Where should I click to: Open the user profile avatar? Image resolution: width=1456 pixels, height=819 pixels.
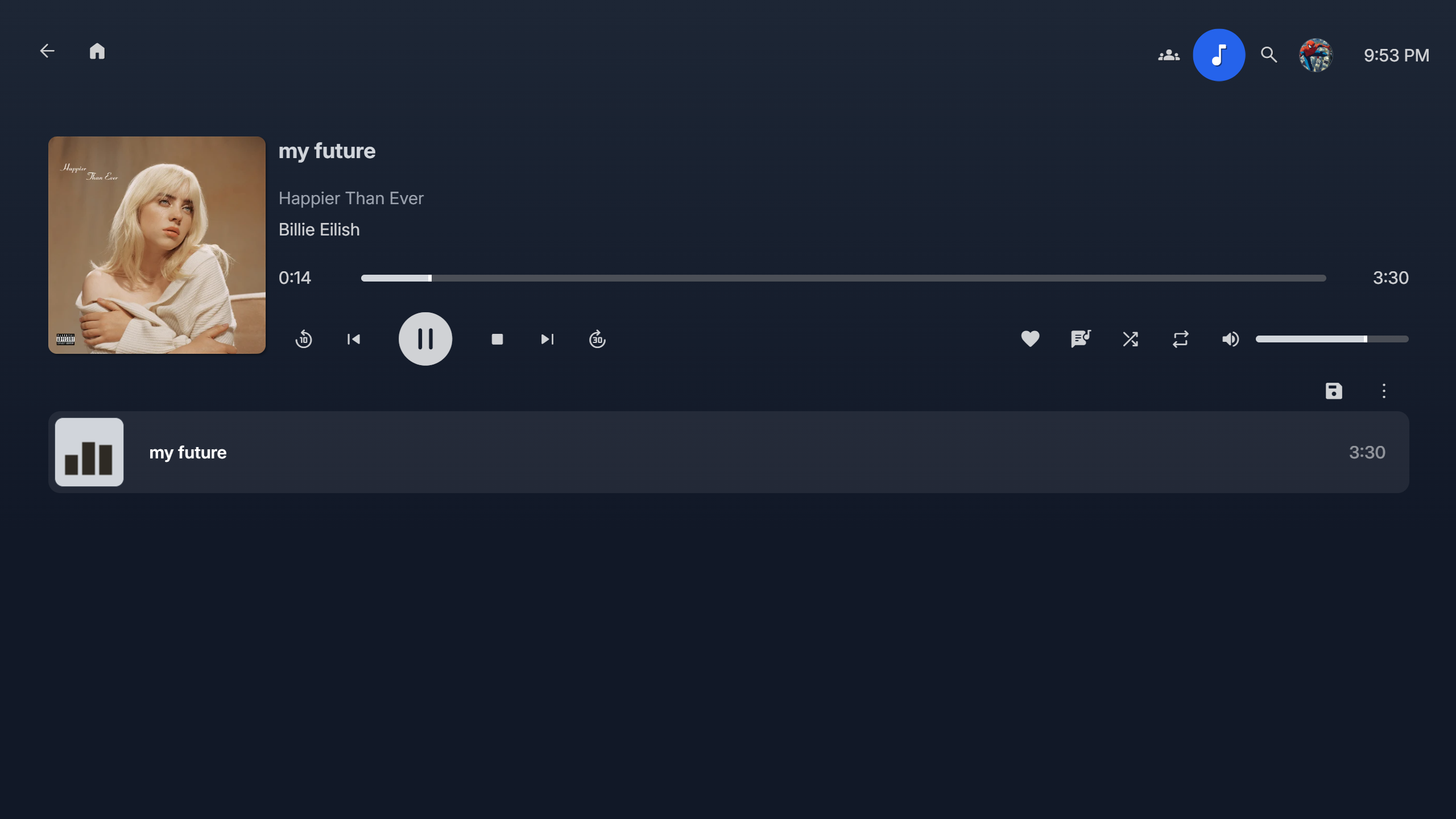1316,55
